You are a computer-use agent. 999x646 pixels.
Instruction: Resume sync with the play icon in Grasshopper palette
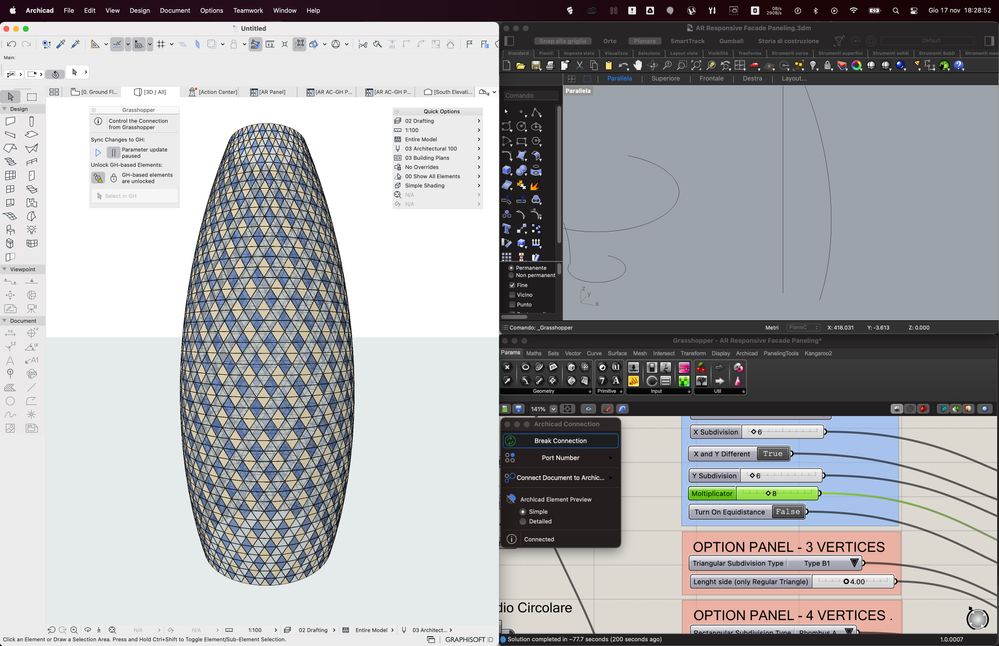click(98, 153)
